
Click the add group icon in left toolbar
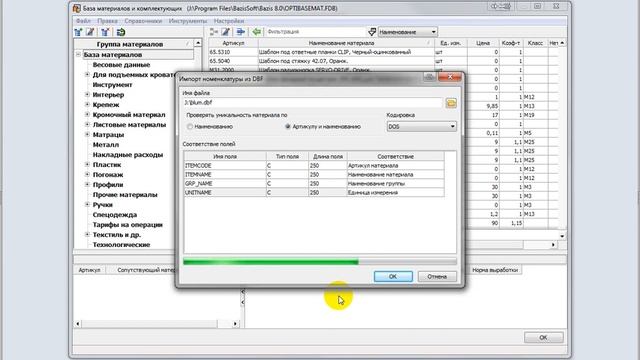pos(79,32)
